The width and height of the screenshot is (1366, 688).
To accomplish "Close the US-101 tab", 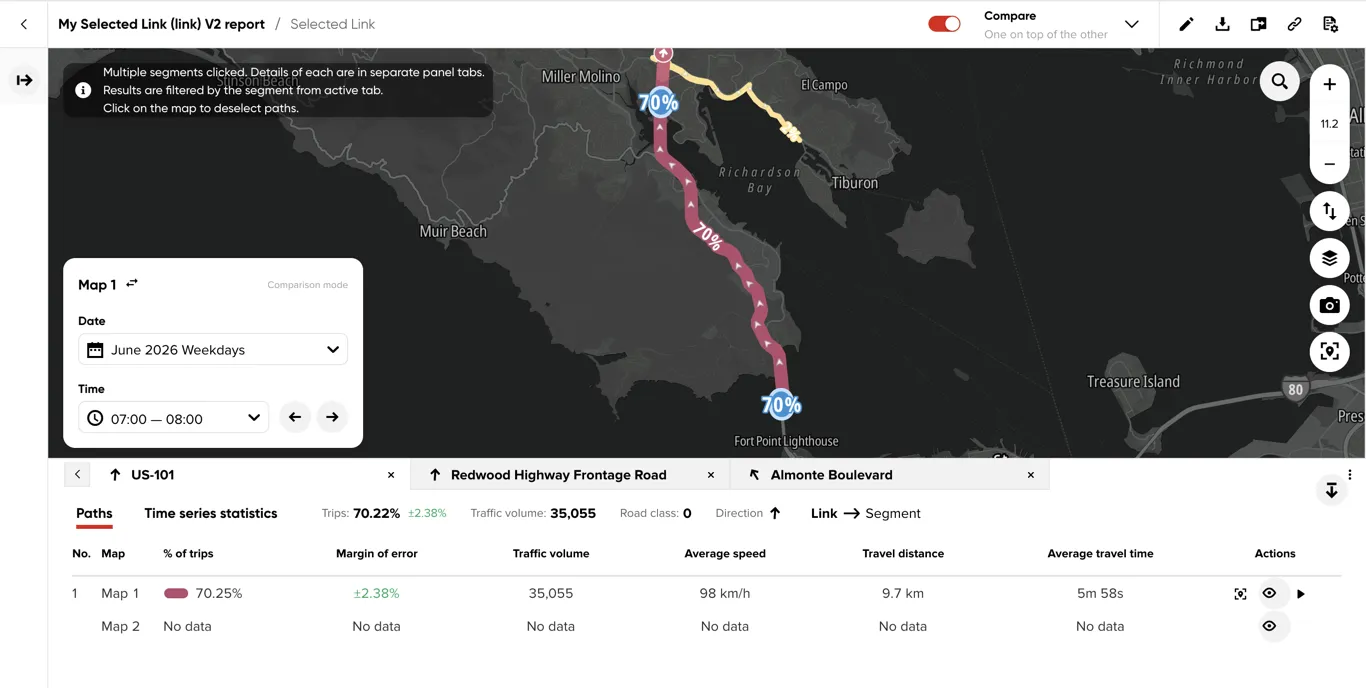I will point(391,475).
